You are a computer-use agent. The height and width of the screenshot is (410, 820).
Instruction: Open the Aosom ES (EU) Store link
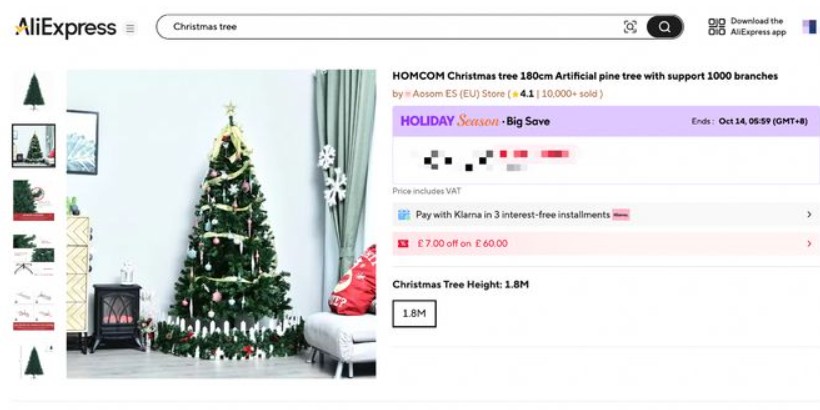point(458,94)
